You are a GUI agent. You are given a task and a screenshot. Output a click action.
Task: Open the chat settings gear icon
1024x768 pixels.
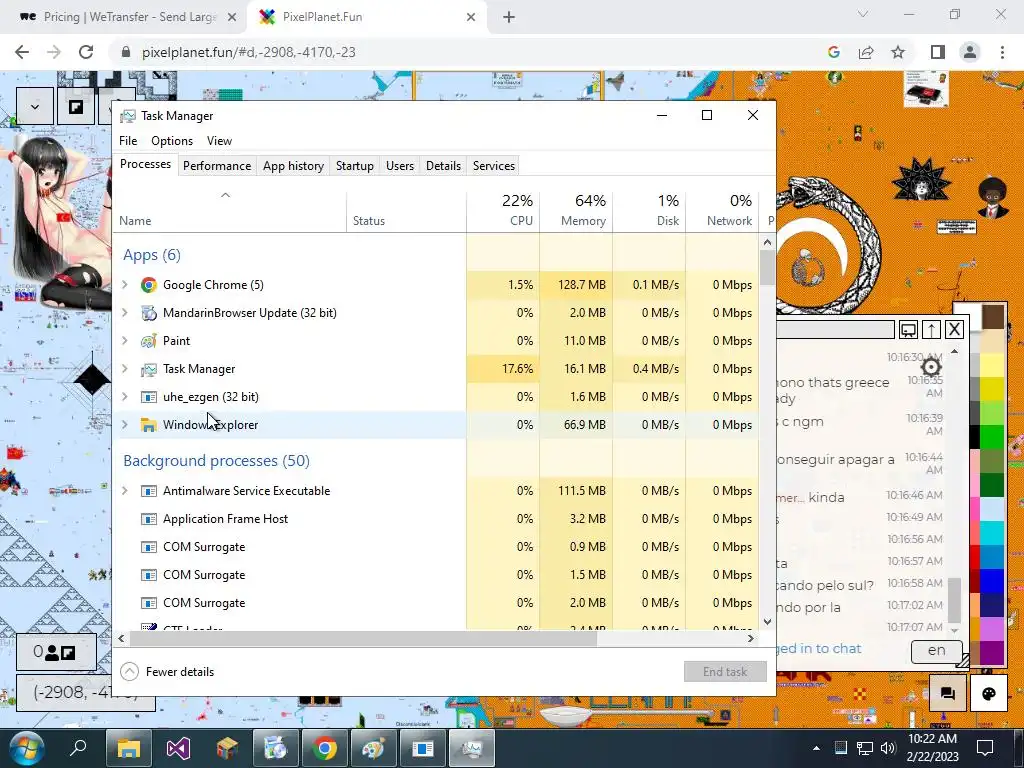coord(931,366)
